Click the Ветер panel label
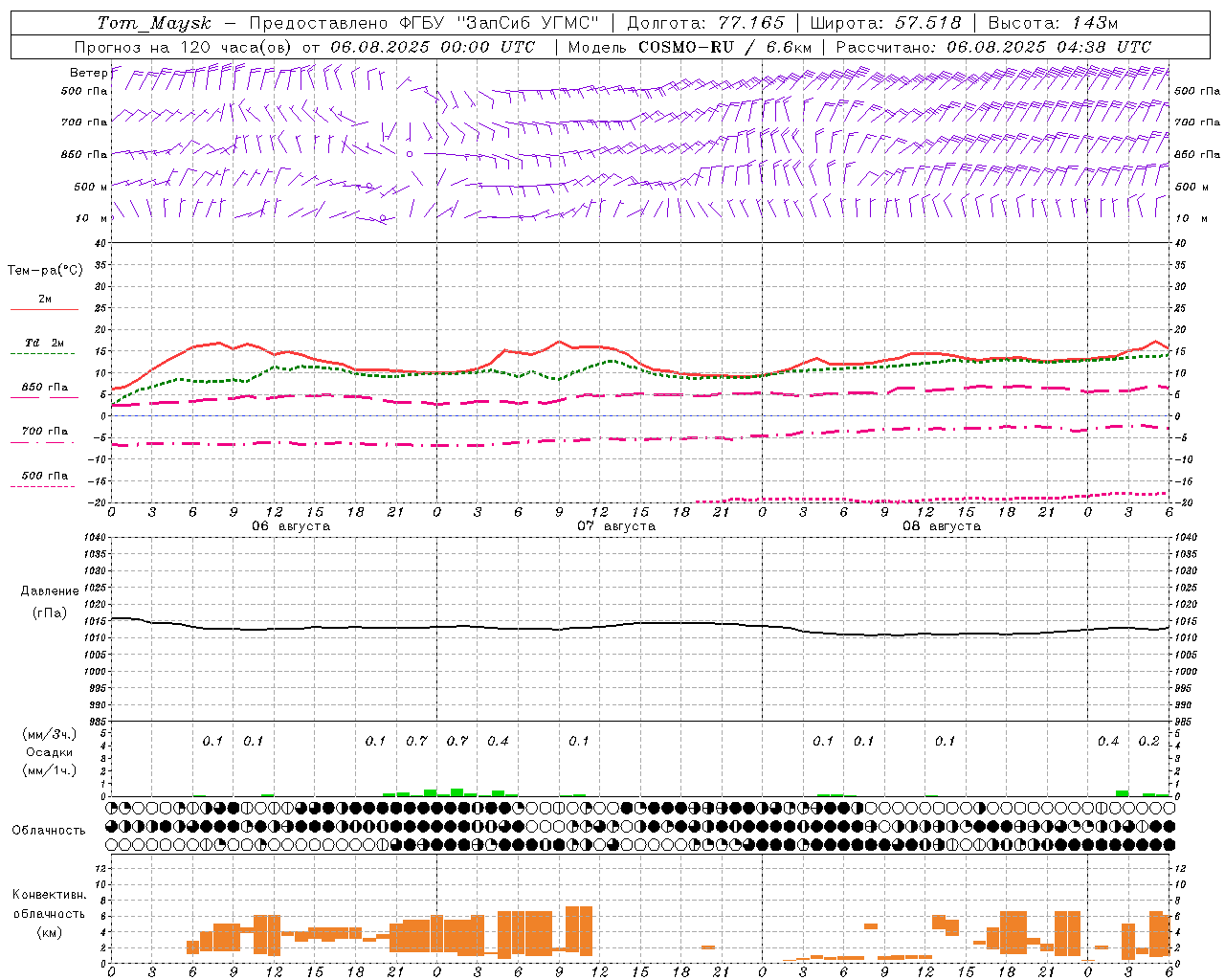Image resolution: width=1225 pixels, height=980 pixels. pyautogui.click(x=89, y=73)
